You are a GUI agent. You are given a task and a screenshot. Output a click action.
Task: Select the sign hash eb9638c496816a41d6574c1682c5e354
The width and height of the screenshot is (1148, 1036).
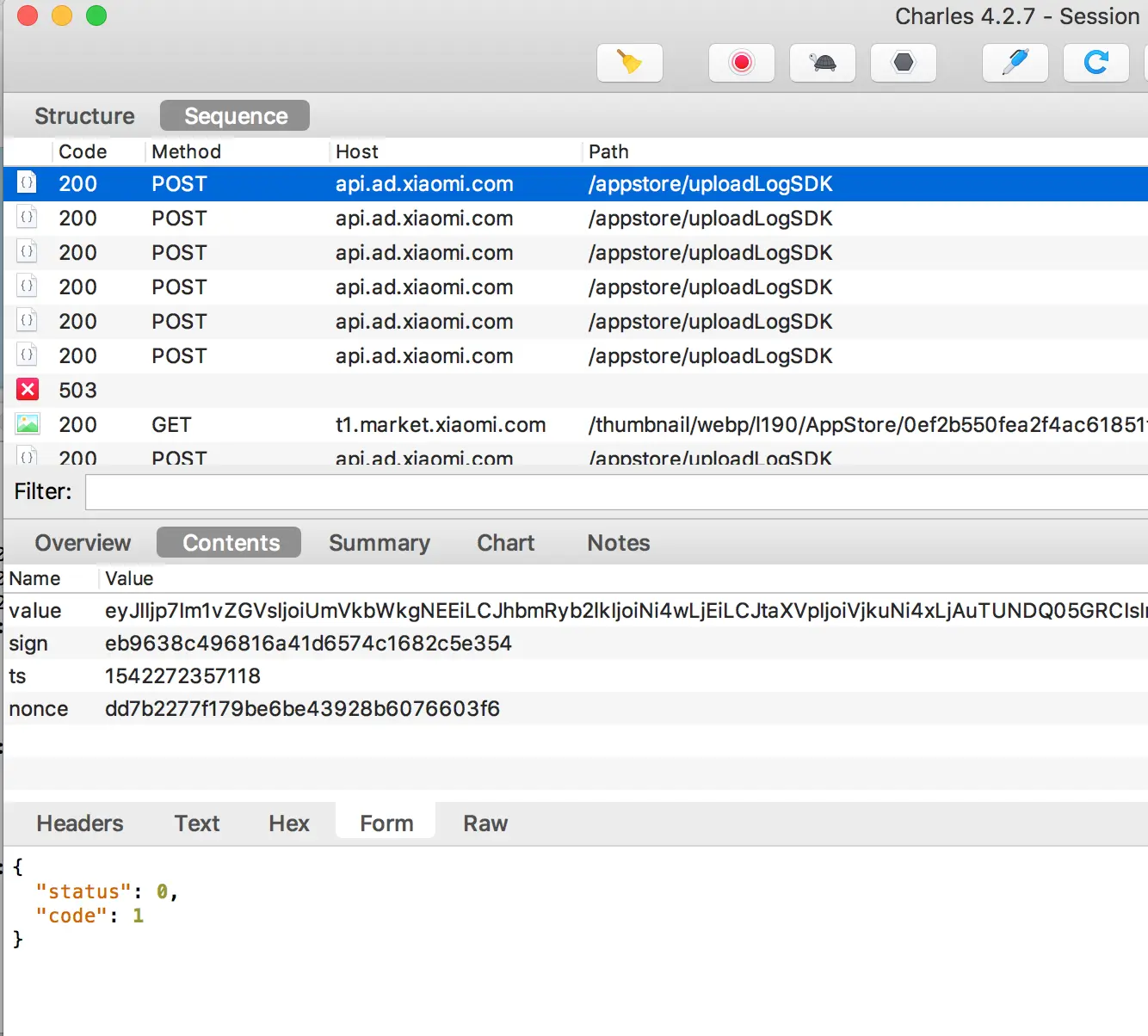pos(308,644)
